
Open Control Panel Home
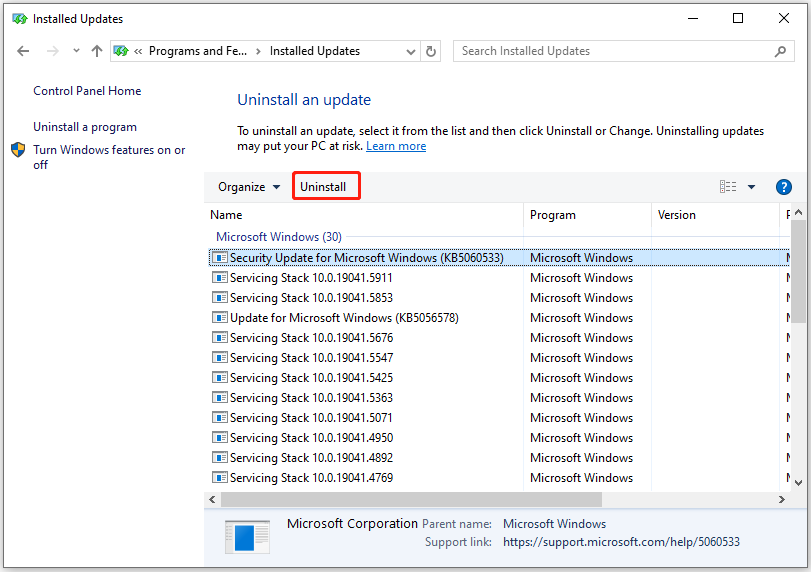(x=87, y=91)
